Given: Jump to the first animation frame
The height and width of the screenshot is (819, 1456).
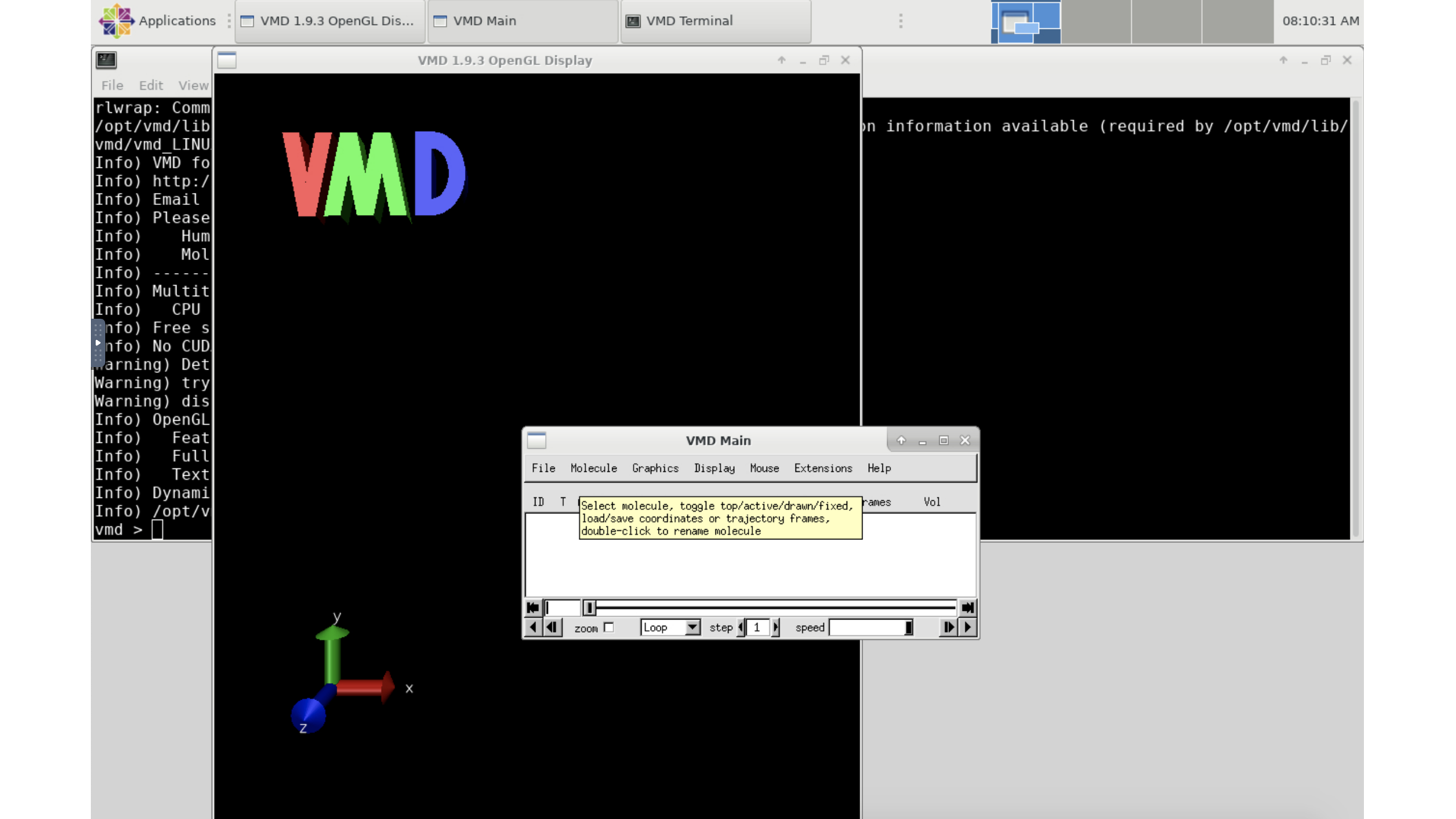Looking at the screenshot, I should [533, 608].
